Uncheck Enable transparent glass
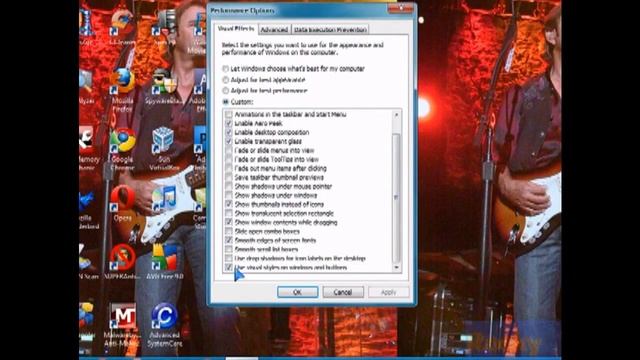 pyautogui.click(x=229, y=141)
